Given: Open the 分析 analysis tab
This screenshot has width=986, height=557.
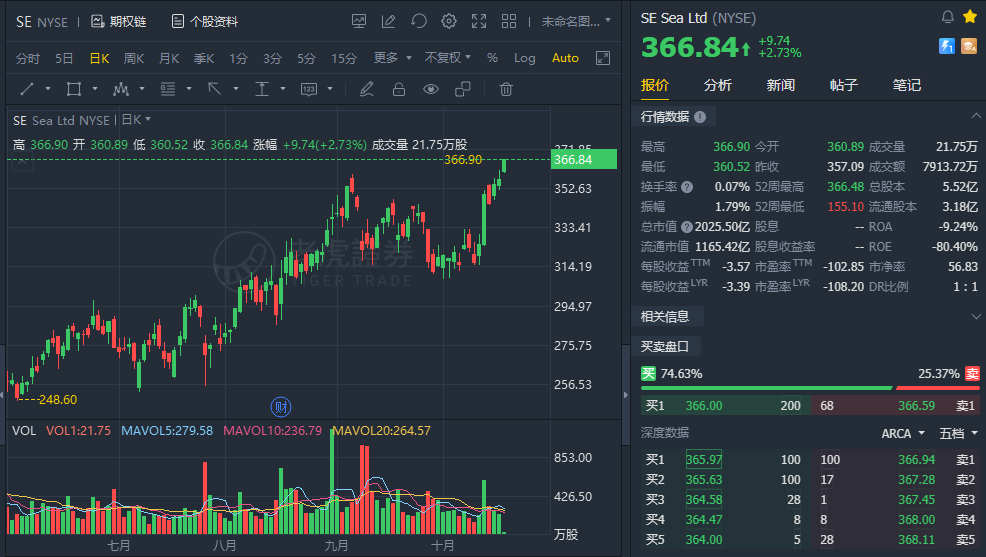Looking at the screenshot, I should pos(717,85).
